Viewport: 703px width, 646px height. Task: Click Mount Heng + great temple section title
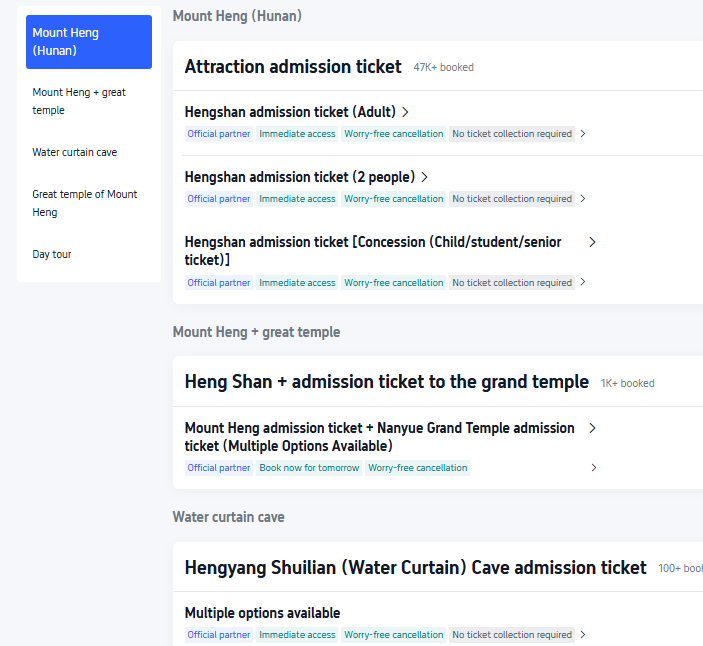click(x=256, y=332)
